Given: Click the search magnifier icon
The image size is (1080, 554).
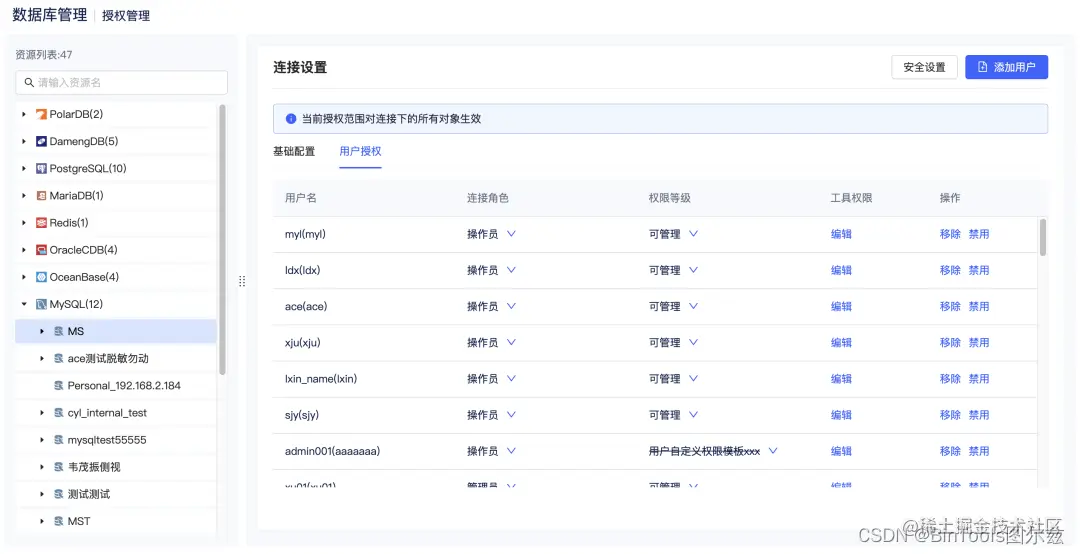Looking at the screenshot, I should click(29, 83).
